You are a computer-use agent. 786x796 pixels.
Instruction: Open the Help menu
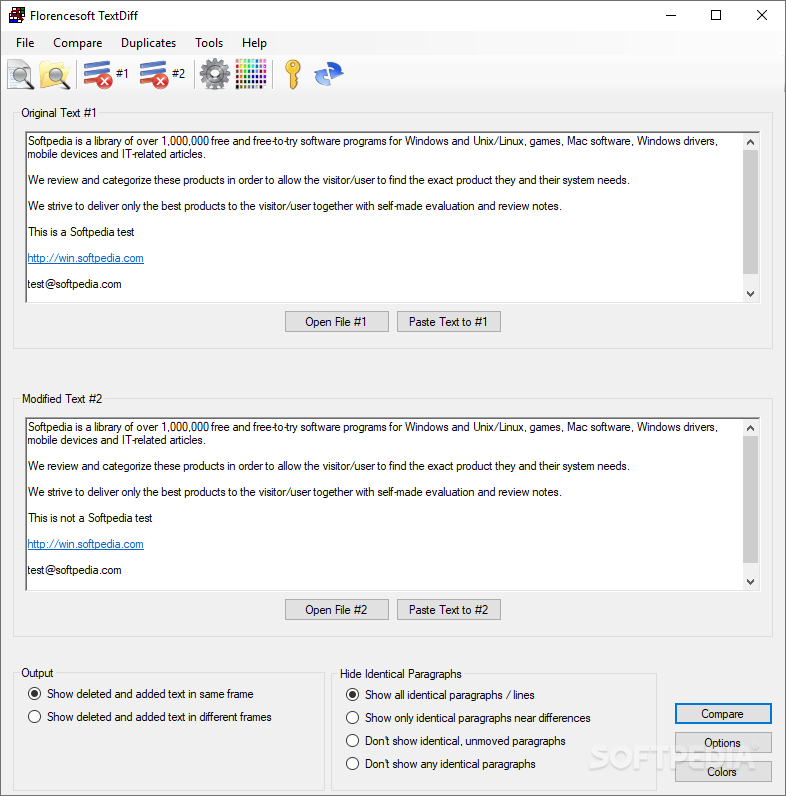click(x=254, y=43)
